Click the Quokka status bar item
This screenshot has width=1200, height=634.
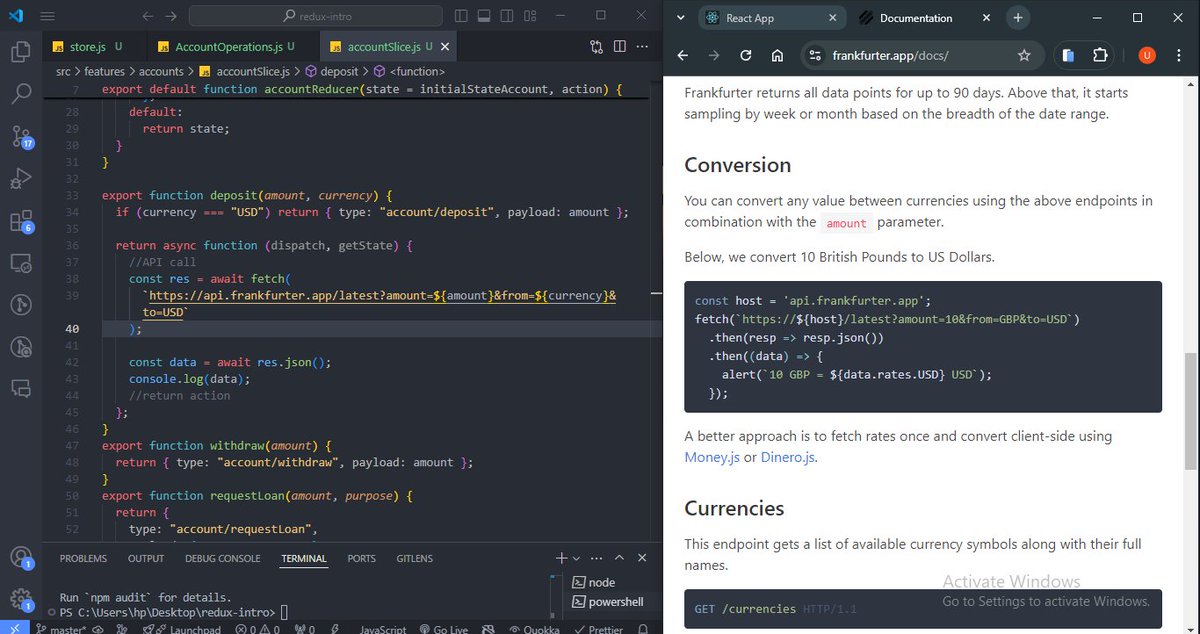[x=536, y=628]
